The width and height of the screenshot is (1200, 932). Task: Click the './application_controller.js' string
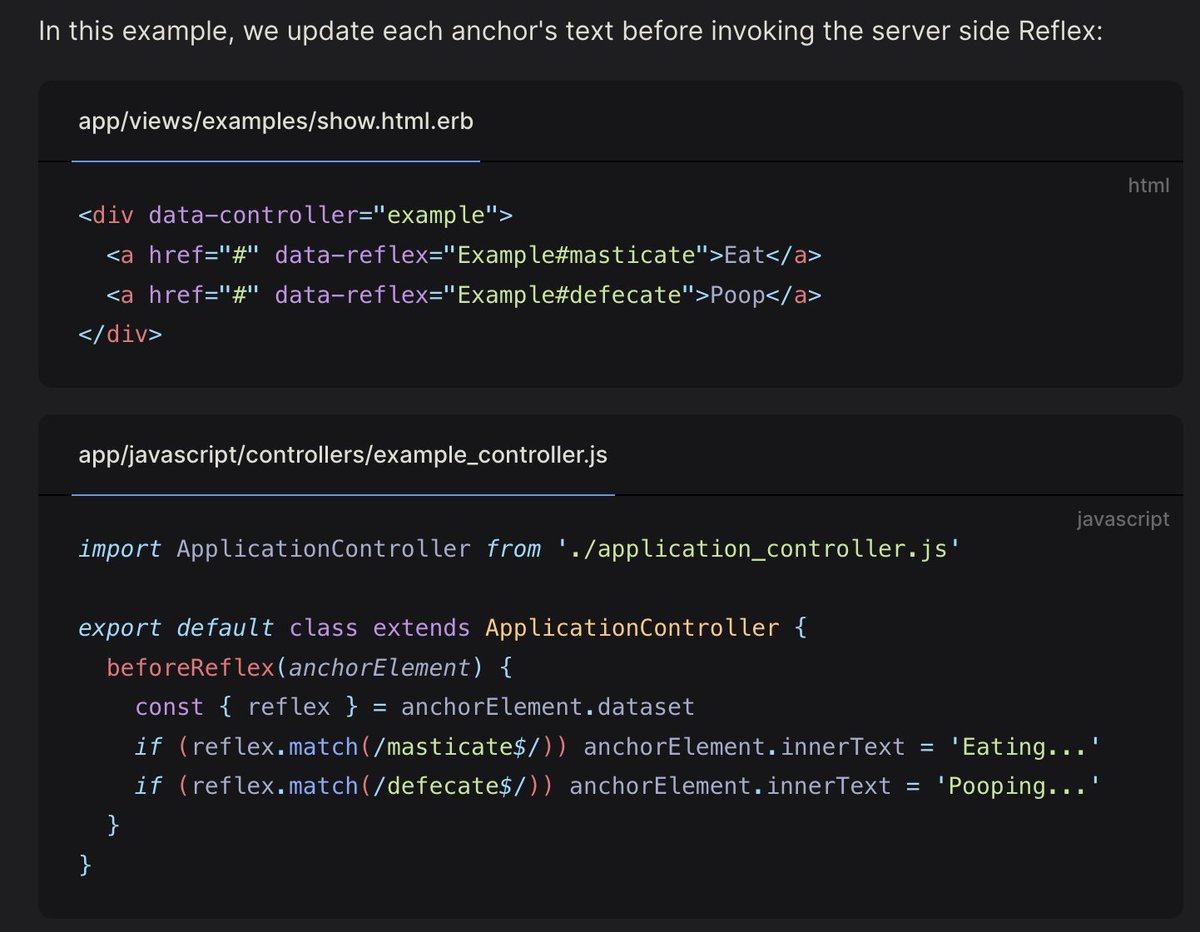click(759, 549)
